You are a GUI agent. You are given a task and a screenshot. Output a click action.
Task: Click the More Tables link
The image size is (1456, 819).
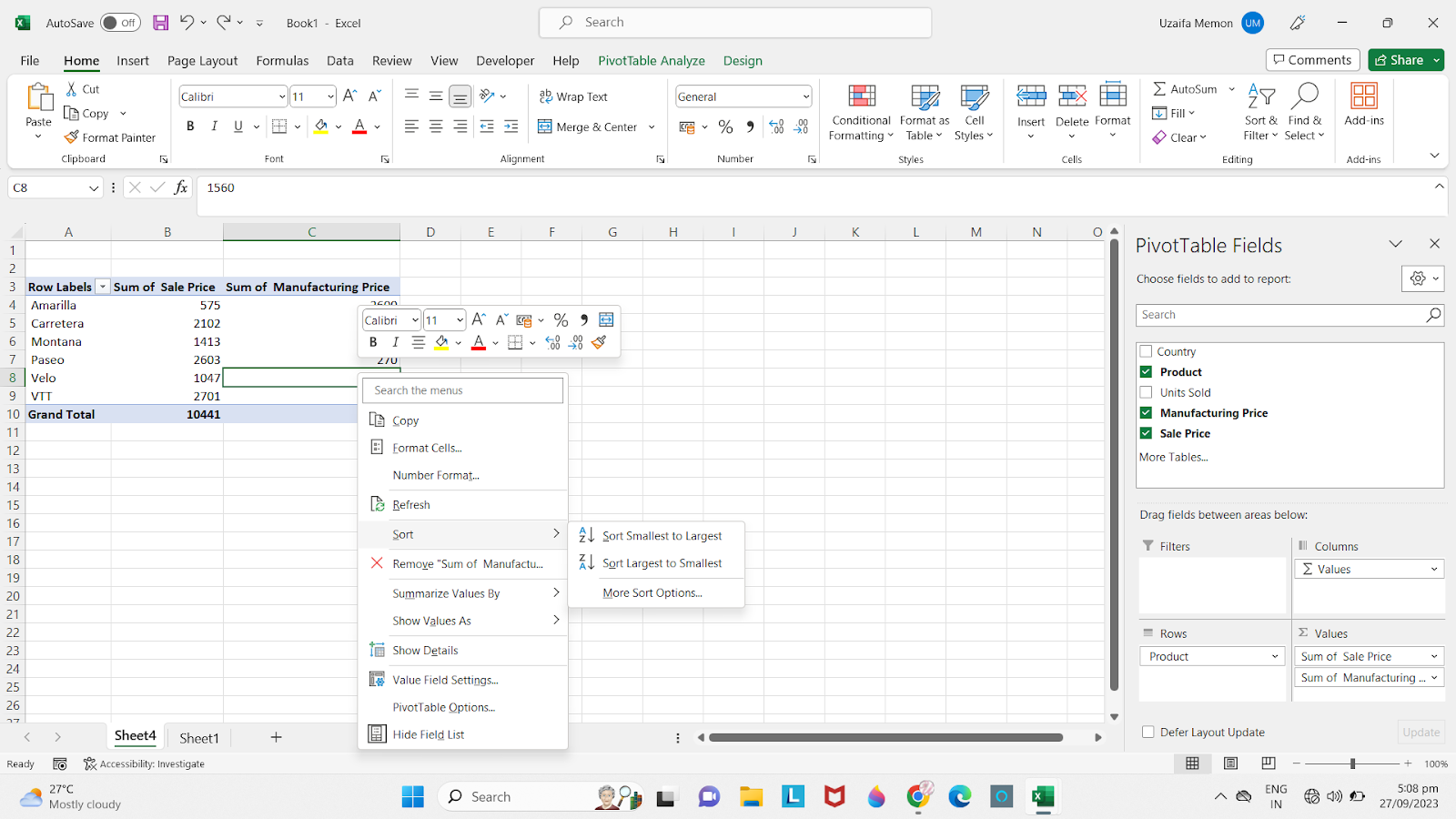click(1174, 457)
